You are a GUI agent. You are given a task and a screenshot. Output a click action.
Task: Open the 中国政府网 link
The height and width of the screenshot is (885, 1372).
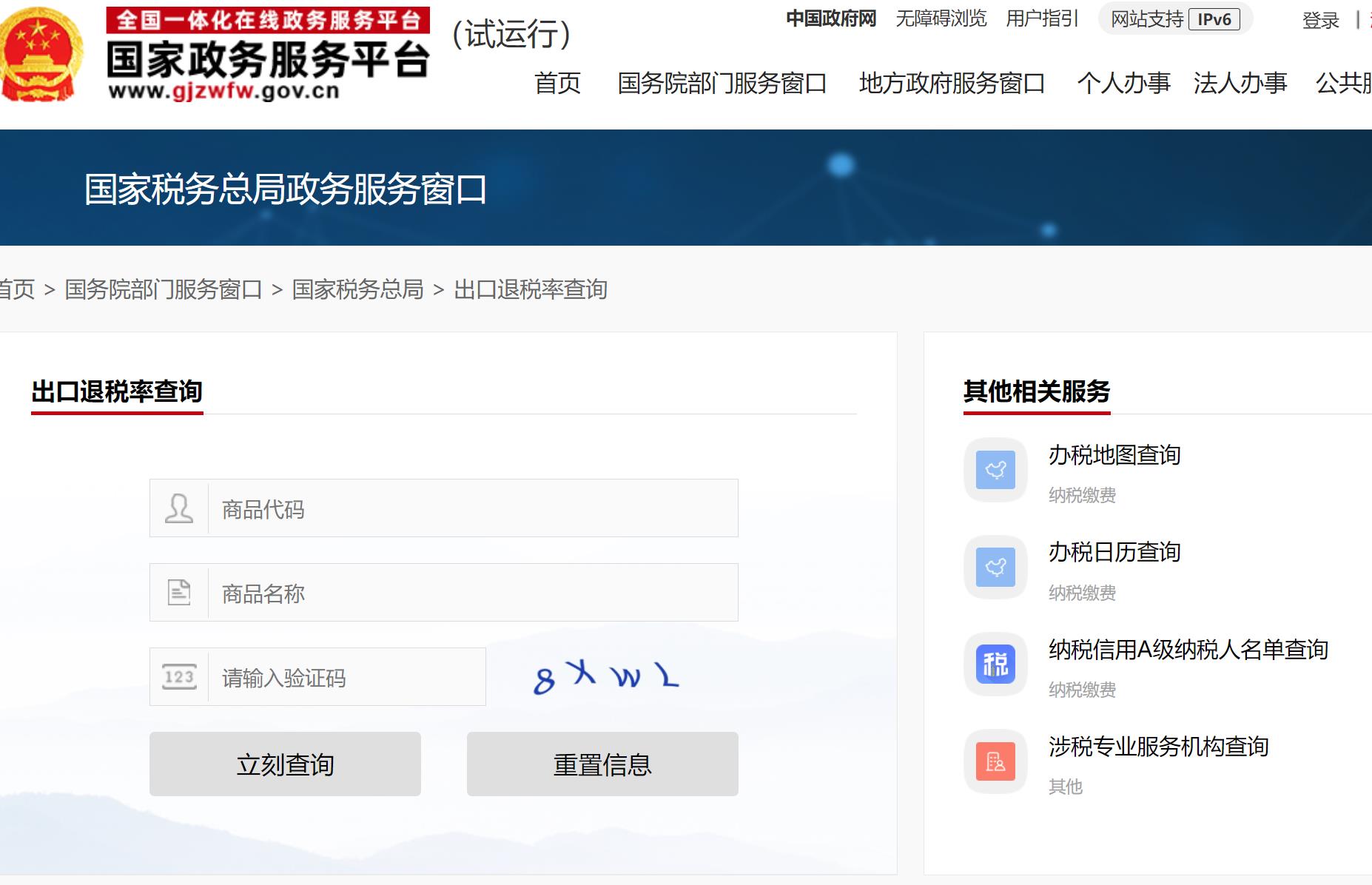[x=831, y=18]
